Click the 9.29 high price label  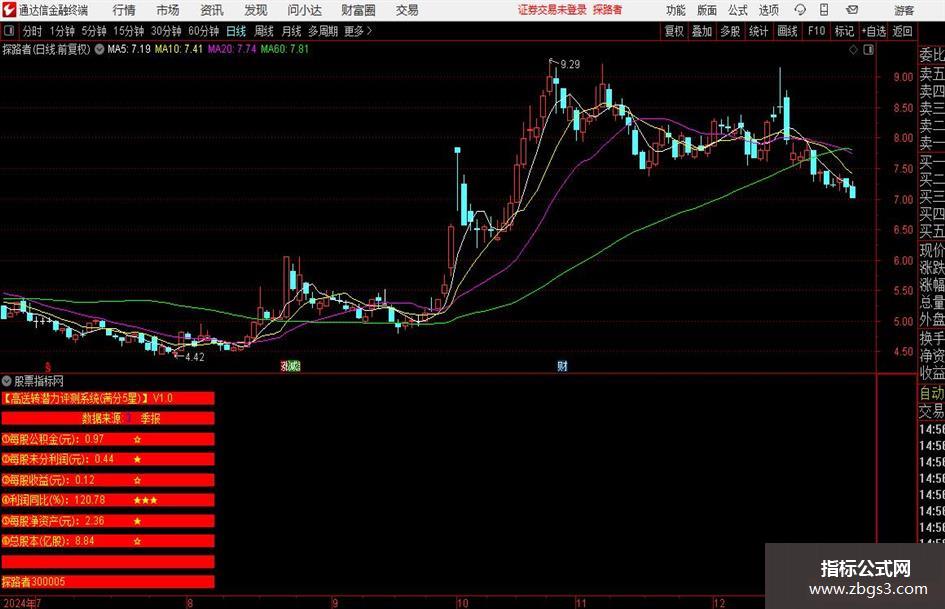[570, 65]
